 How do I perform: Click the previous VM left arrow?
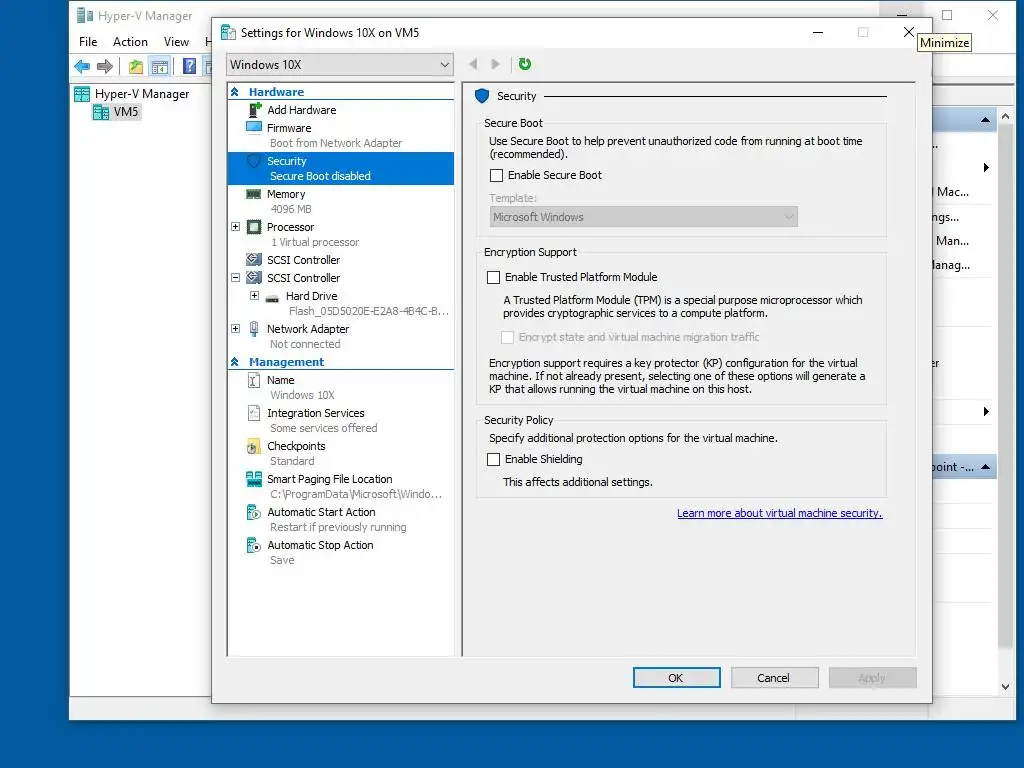473,64
